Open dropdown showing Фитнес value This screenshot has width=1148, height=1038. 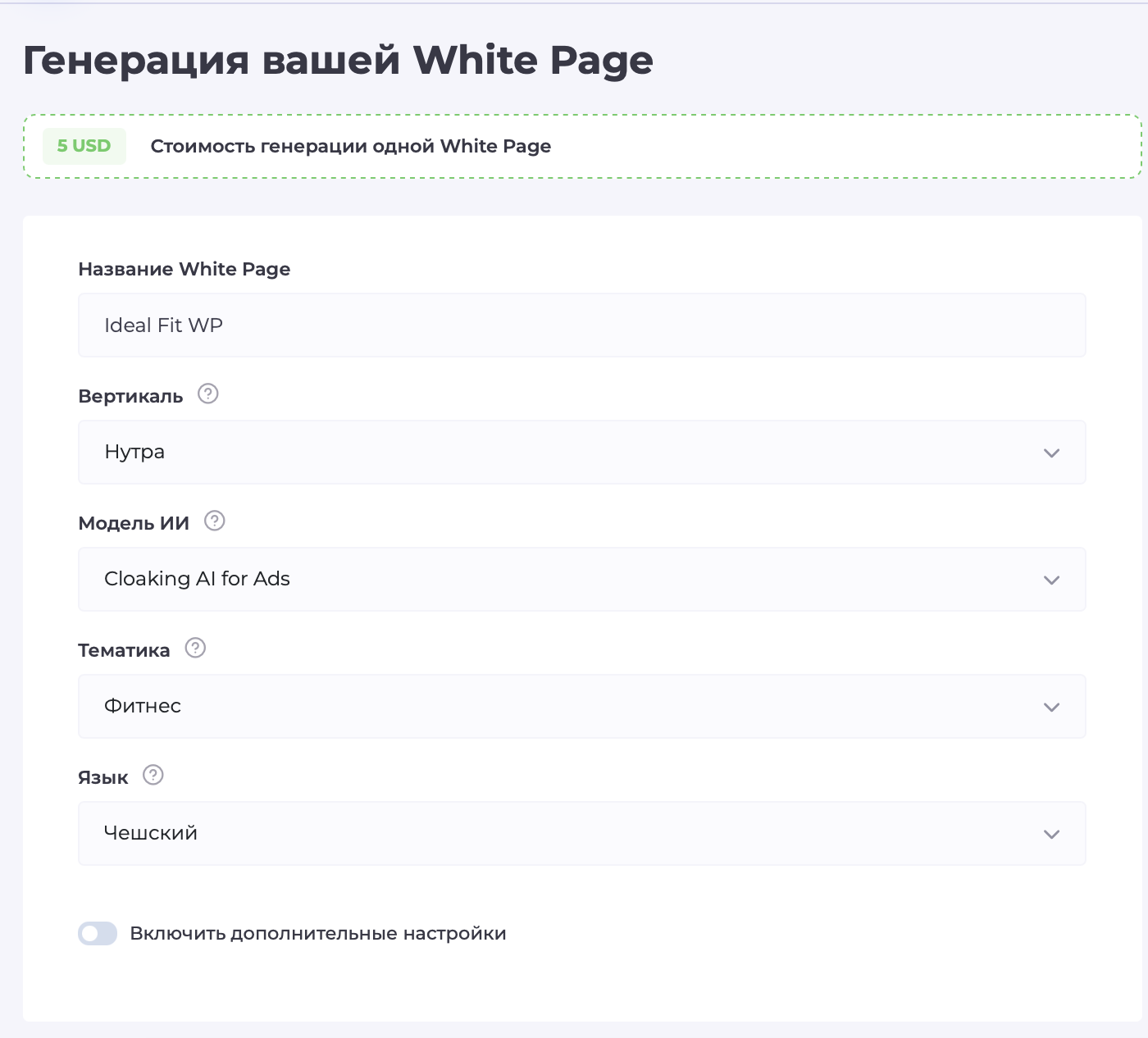[574, 707]
